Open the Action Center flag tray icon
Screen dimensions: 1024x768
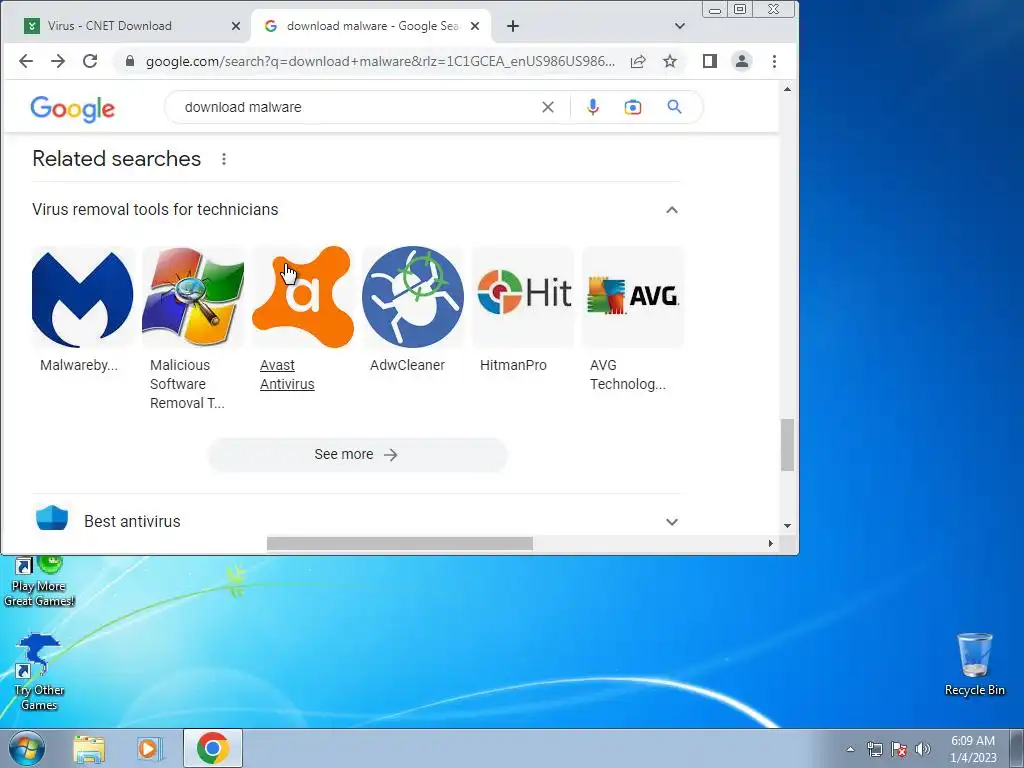[899, 749]
